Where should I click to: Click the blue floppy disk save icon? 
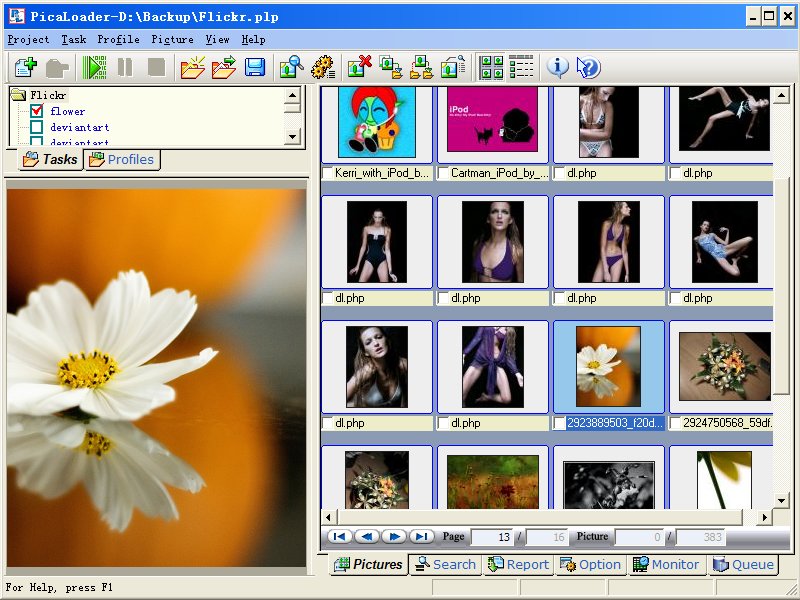[x=255, y=67]
